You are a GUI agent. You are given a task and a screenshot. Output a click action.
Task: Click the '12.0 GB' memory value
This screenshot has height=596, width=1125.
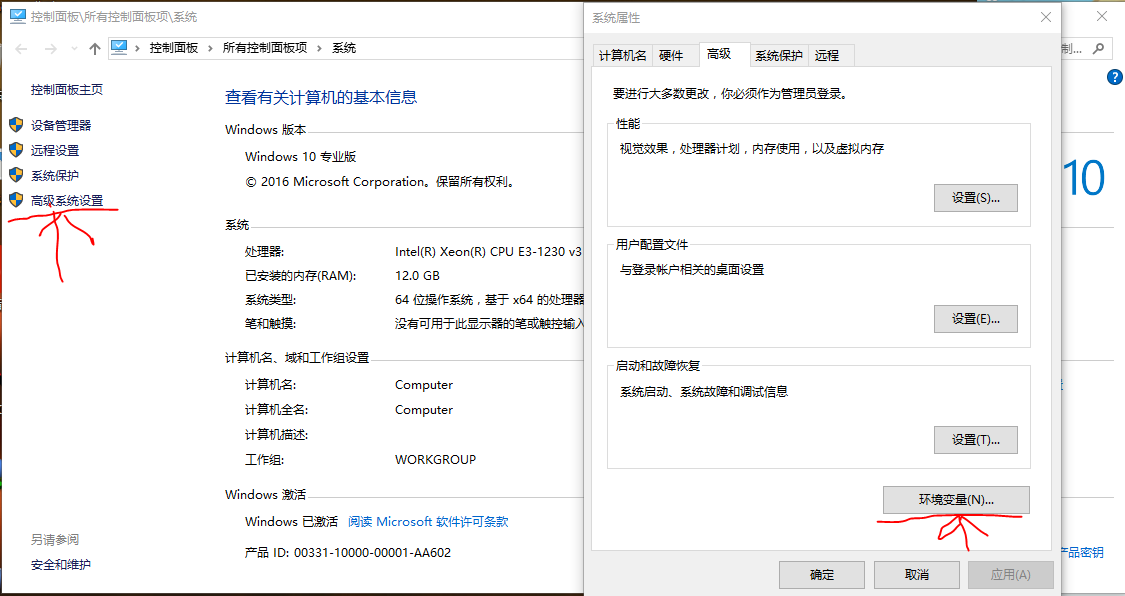point(418,275)
